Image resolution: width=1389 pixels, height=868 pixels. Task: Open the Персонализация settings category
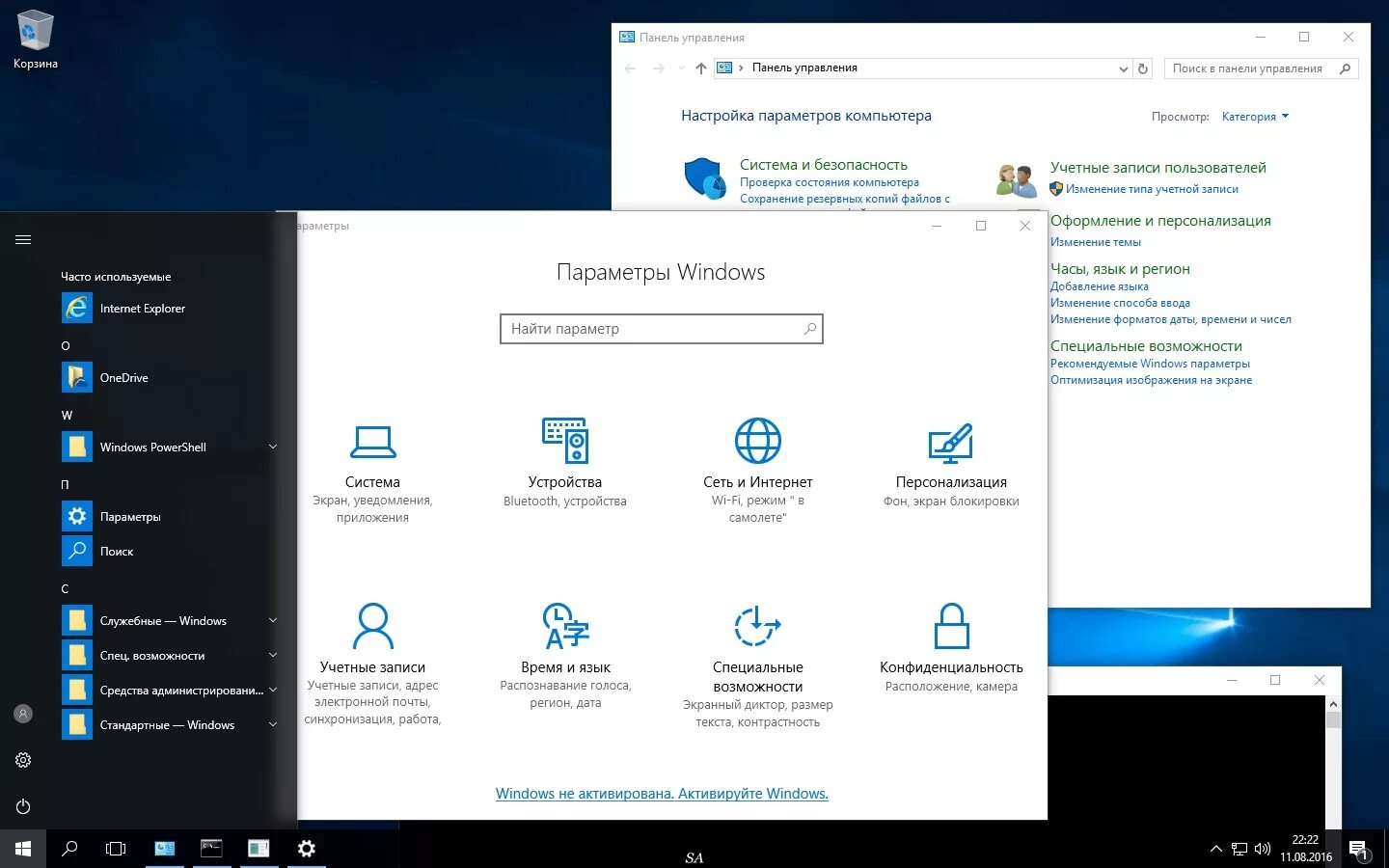click(x=951, y=465)
